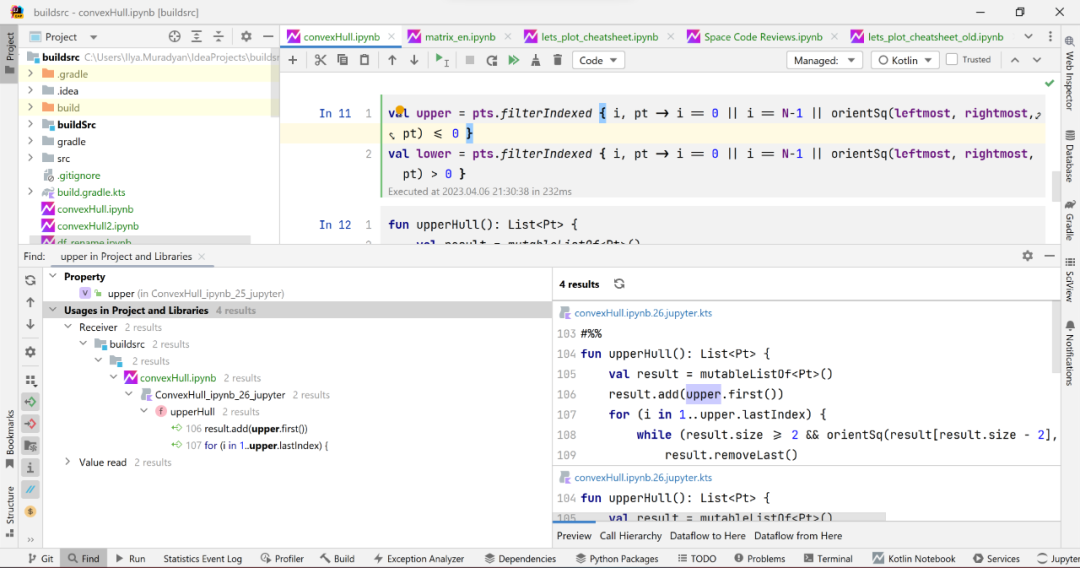Click the usage line 106 result.add(upper.first())
Screen dimensions: 1080x568
tap(246, 428)
